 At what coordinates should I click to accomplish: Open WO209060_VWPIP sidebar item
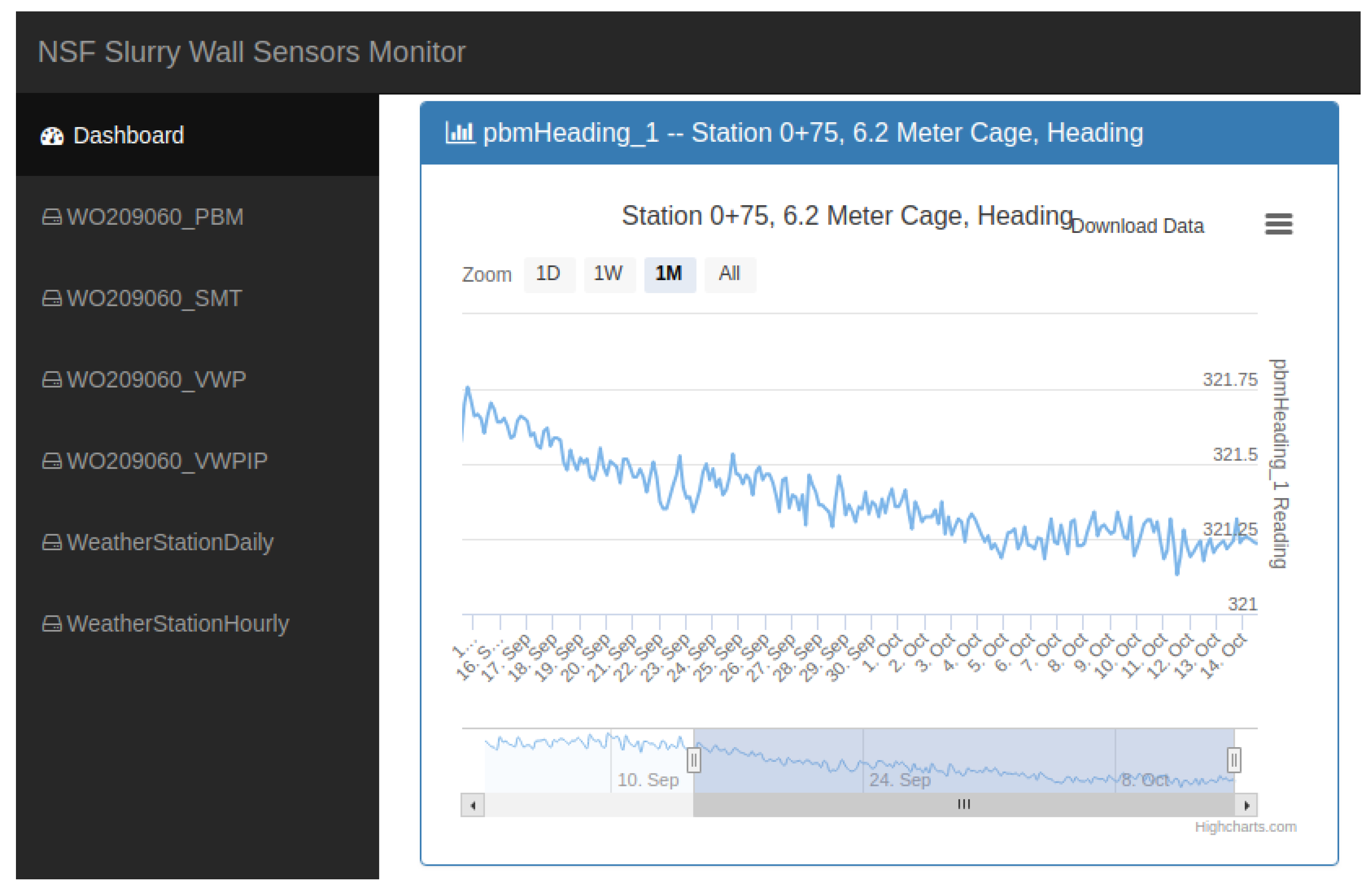click(166, 461)
